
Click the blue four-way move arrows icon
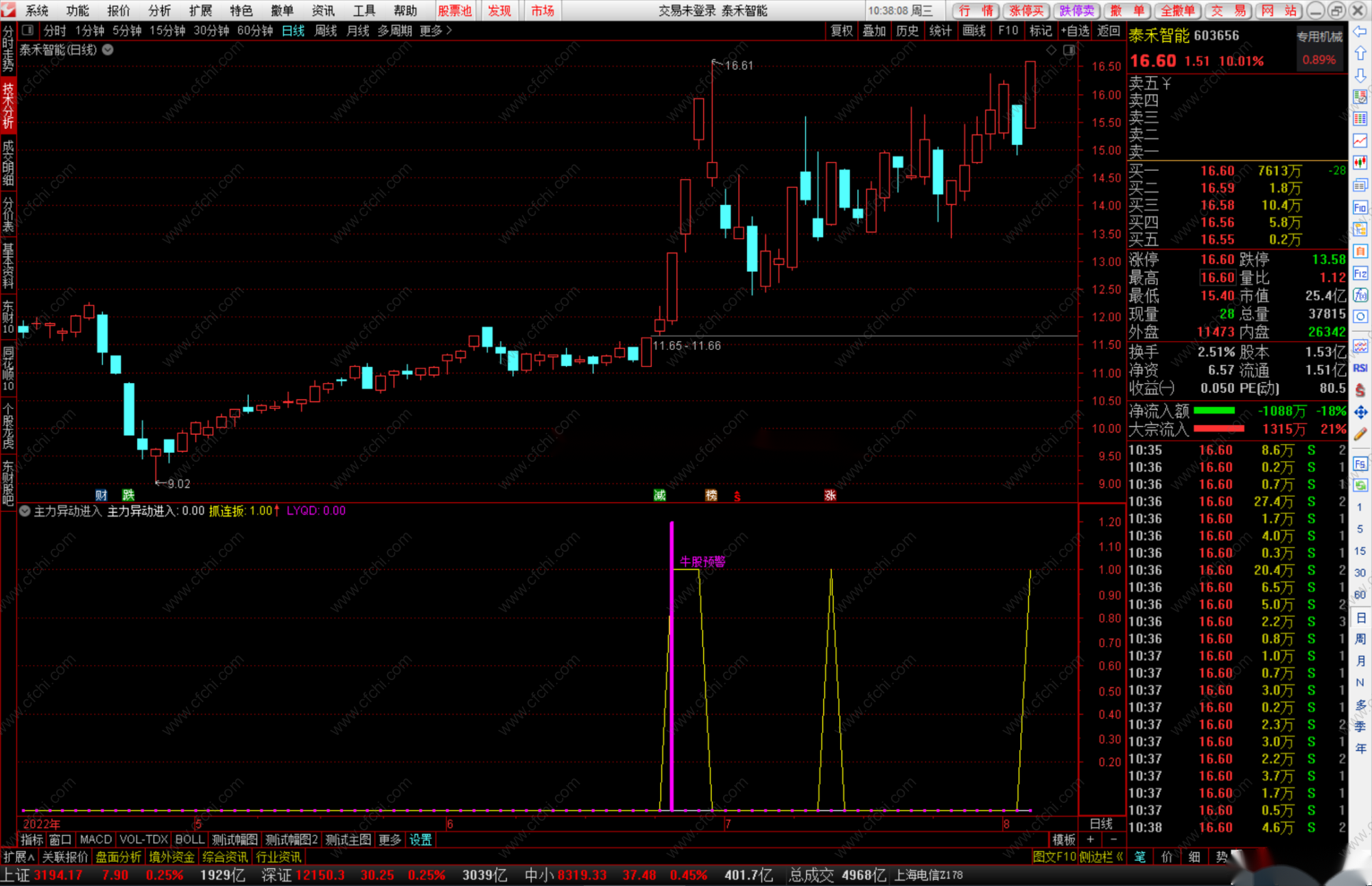1360,412
